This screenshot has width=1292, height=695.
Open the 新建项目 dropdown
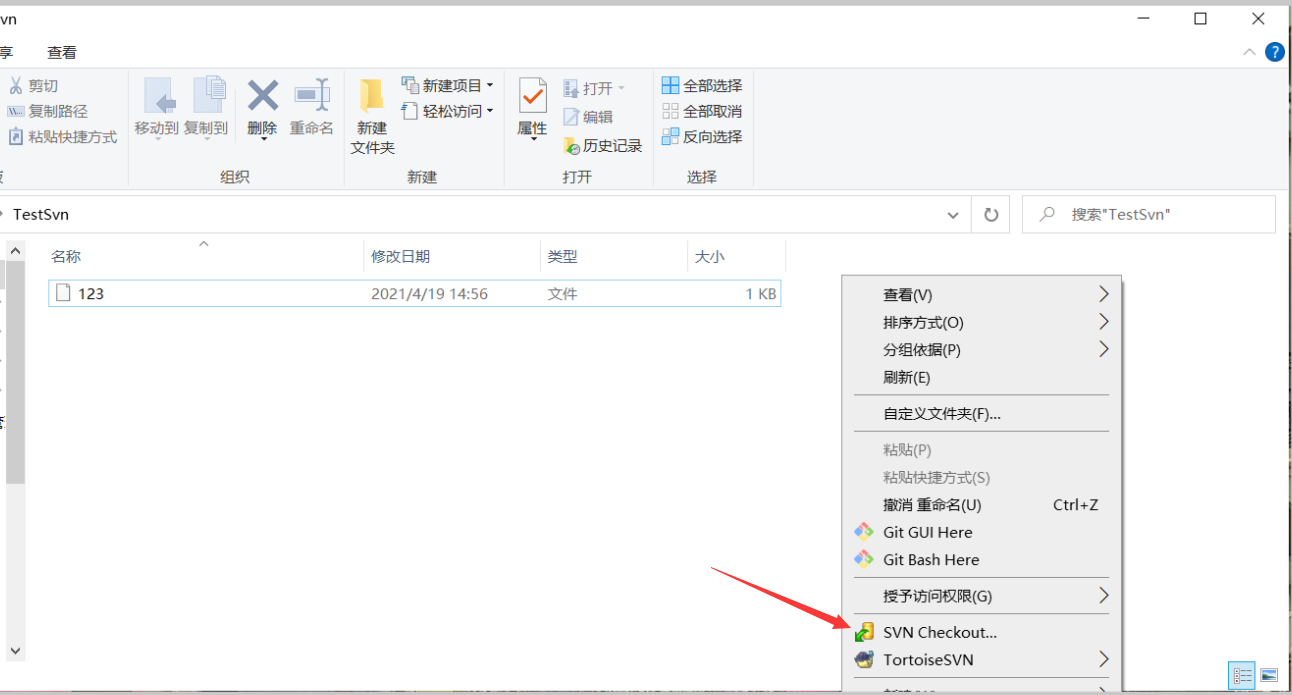(447, 85)
